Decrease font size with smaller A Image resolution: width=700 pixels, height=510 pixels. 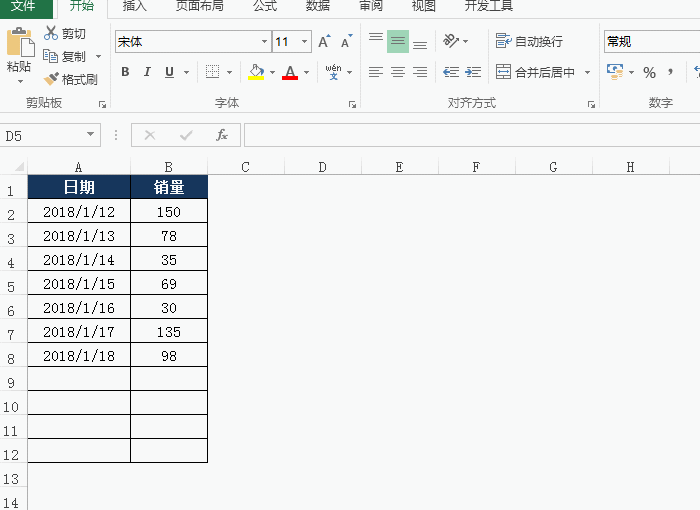(346, 41)
